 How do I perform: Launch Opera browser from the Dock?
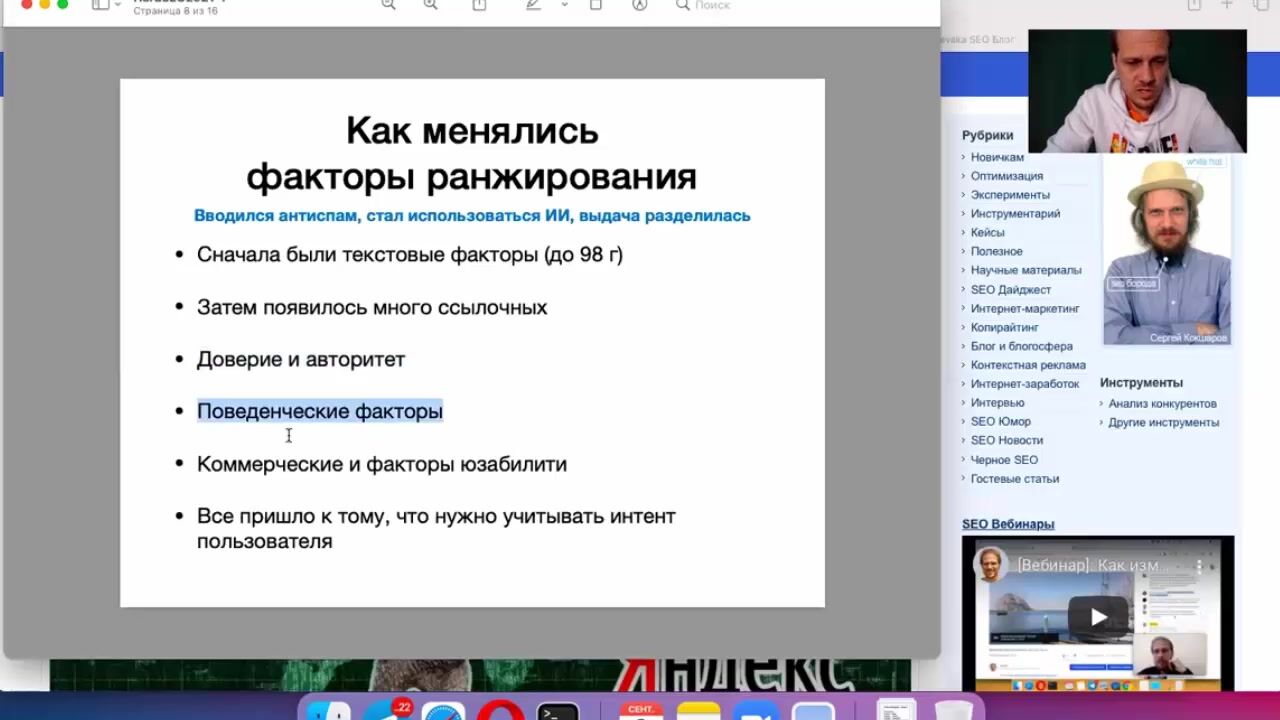pos(500,710)
